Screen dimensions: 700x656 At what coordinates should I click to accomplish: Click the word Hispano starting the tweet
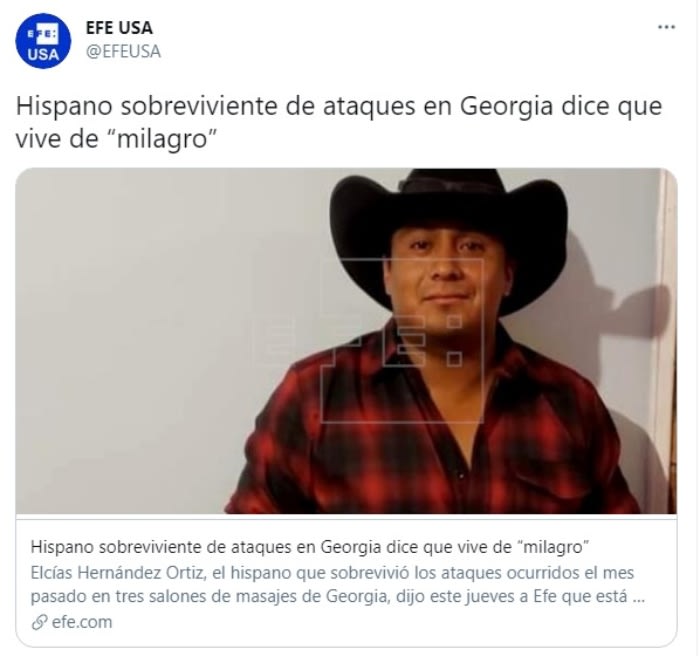click(64, 107)
